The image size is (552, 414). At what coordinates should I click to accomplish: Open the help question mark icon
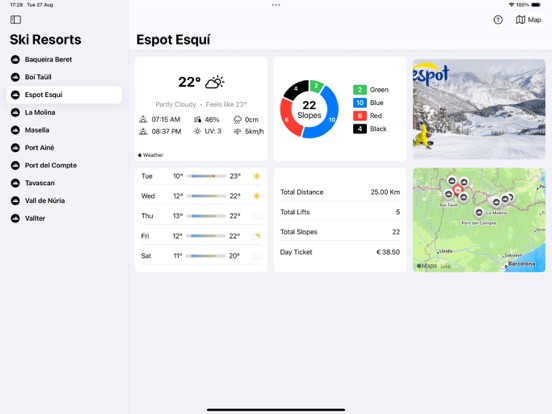[498, 20]
